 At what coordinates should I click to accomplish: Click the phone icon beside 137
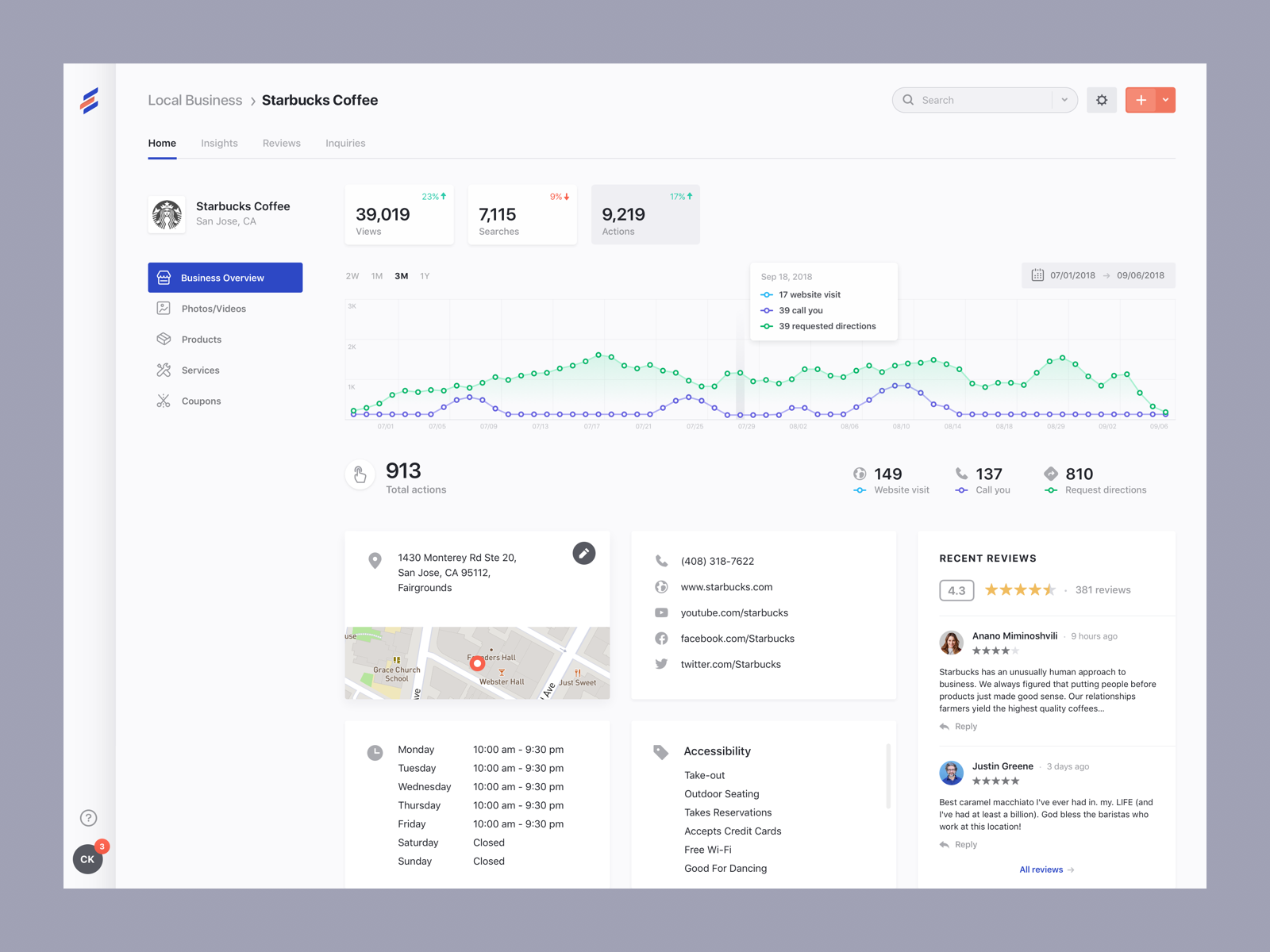tap(961, 474)
